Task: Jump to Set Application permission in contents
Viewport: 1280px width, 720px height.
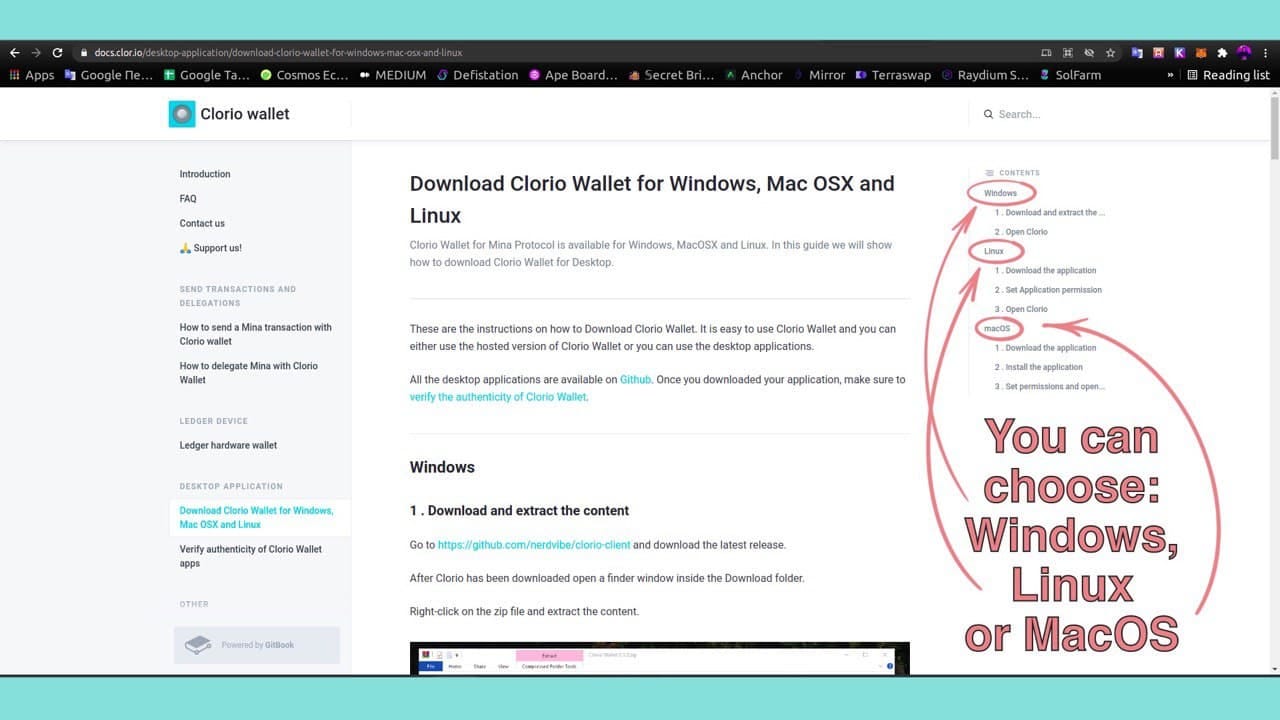Action: (1048, 290)
